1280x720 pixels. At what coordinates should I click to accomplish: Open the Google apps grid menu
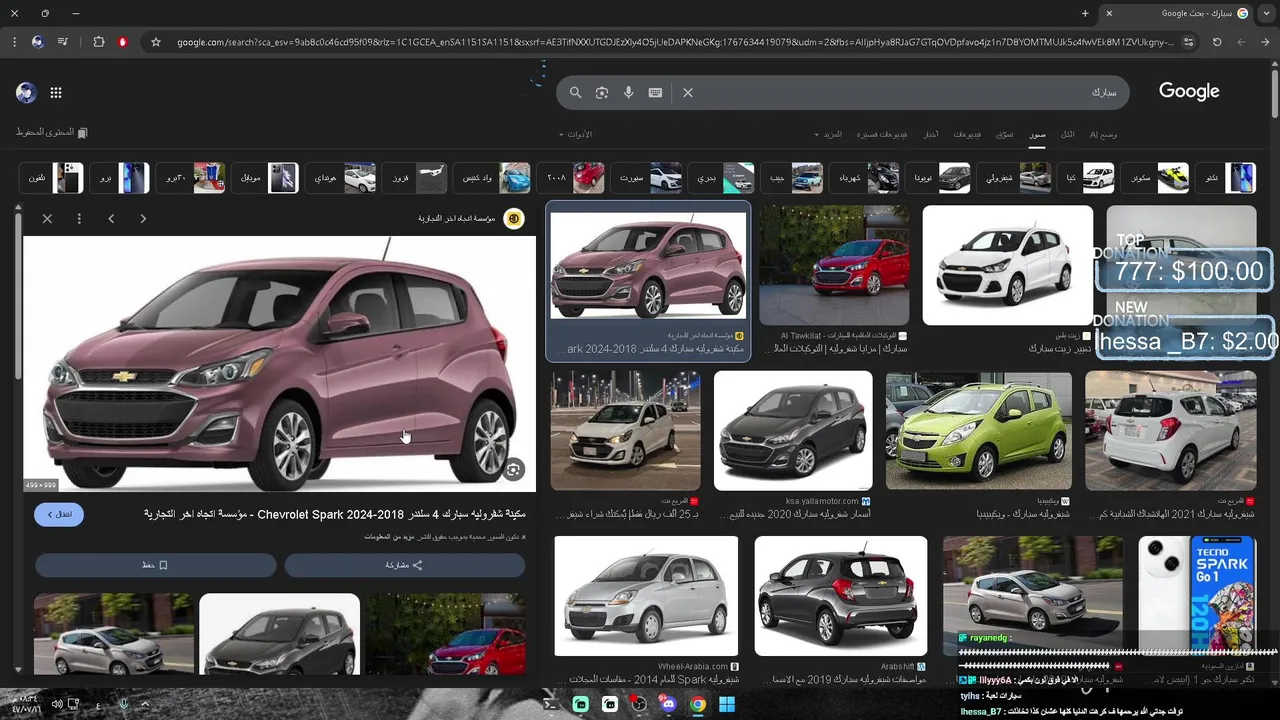pos(56,93)
